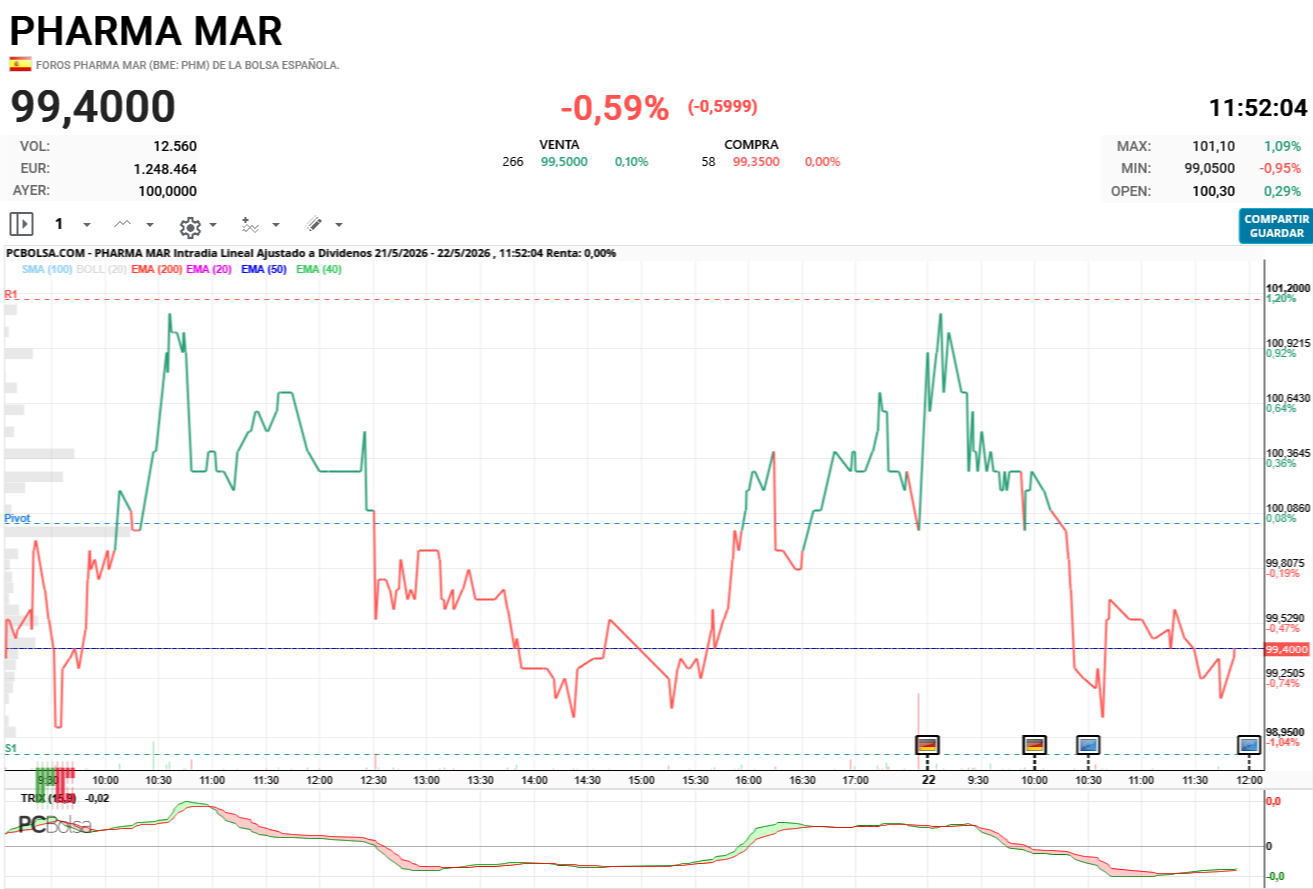Click the timeframe value 1
1313x889 pixels.
59,224
